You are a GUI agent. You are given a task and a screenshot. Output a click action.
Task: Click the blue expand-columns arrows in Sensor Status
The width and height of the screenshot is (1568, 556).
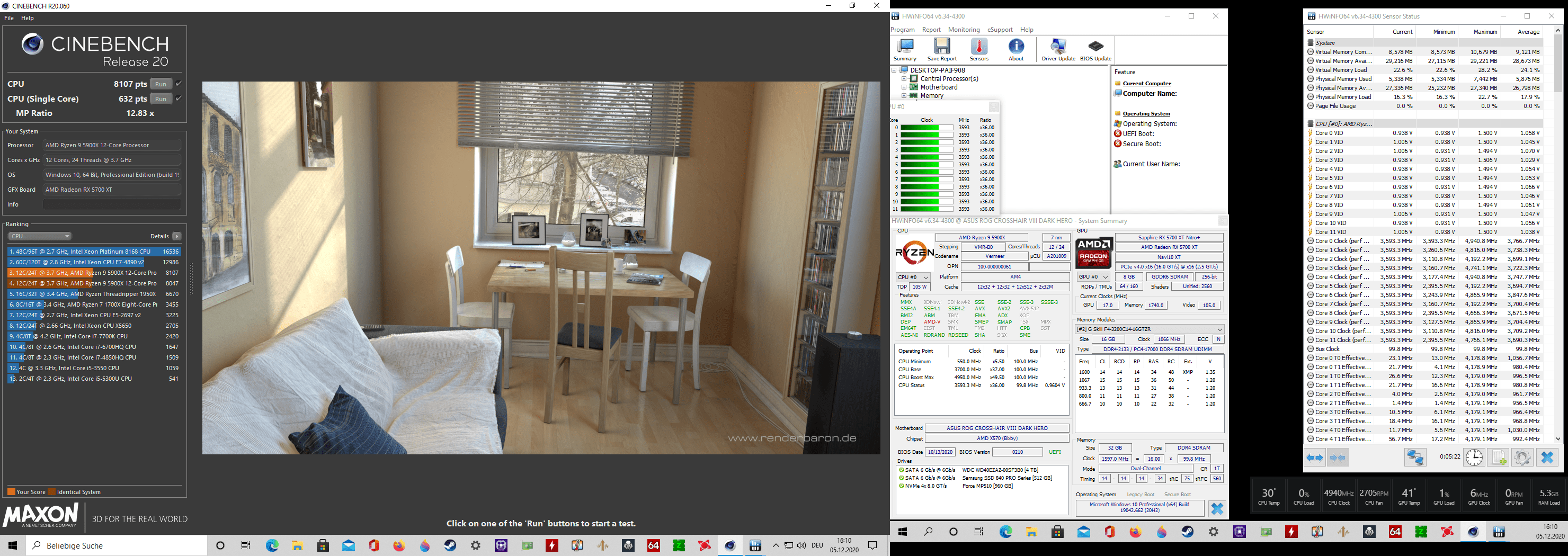pyautogui.click(x=1315, y=458)
